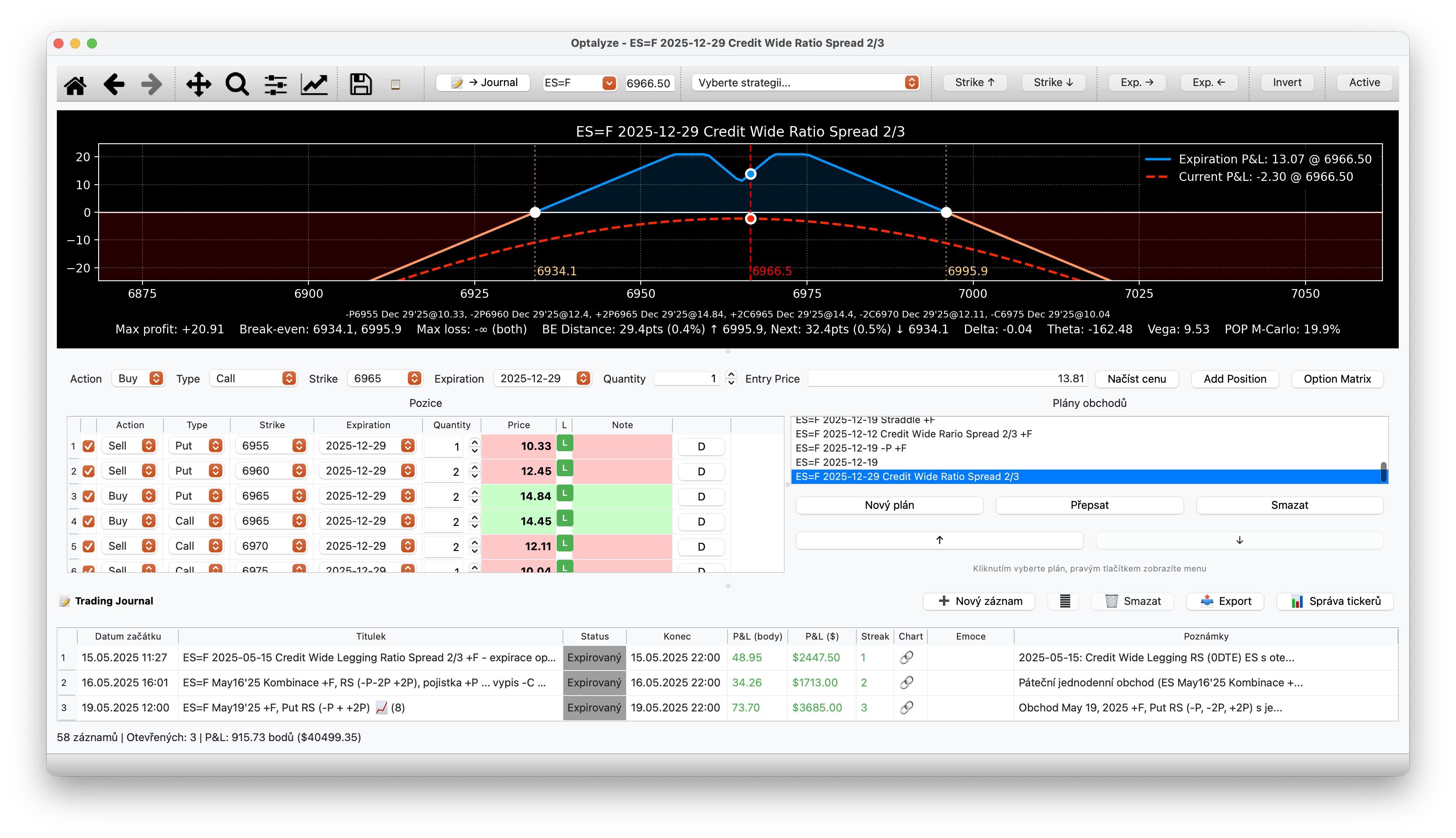Click the edit axis curve chart icon
This screenshot has height=838, width=1456.
click(x=314, y=85)
